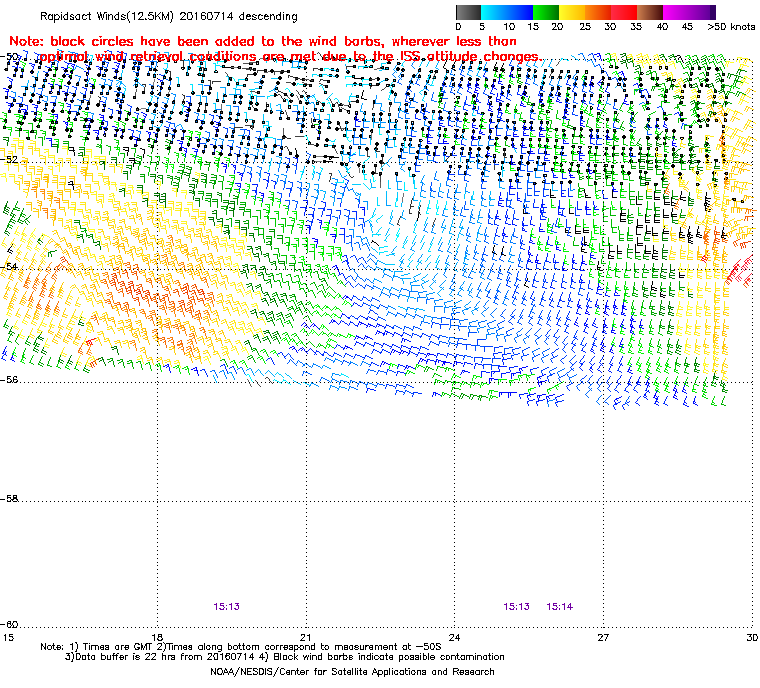
Task: Click the red 'Note: black circles have been added' line
Action: tap(263, 41)
